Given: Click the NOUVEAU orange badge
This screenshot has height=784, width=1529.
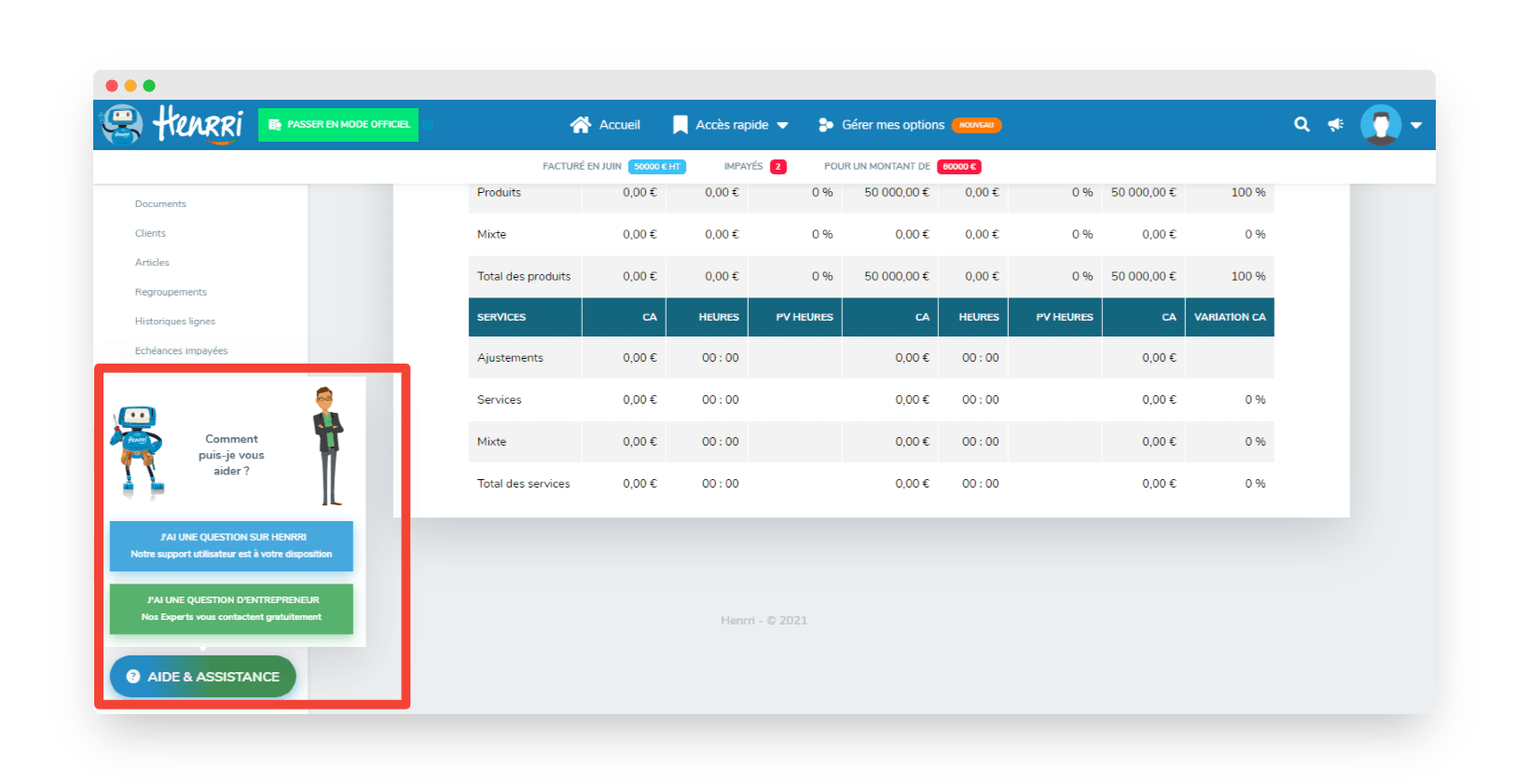Looking at the screenshot, I should pos(976,125).
